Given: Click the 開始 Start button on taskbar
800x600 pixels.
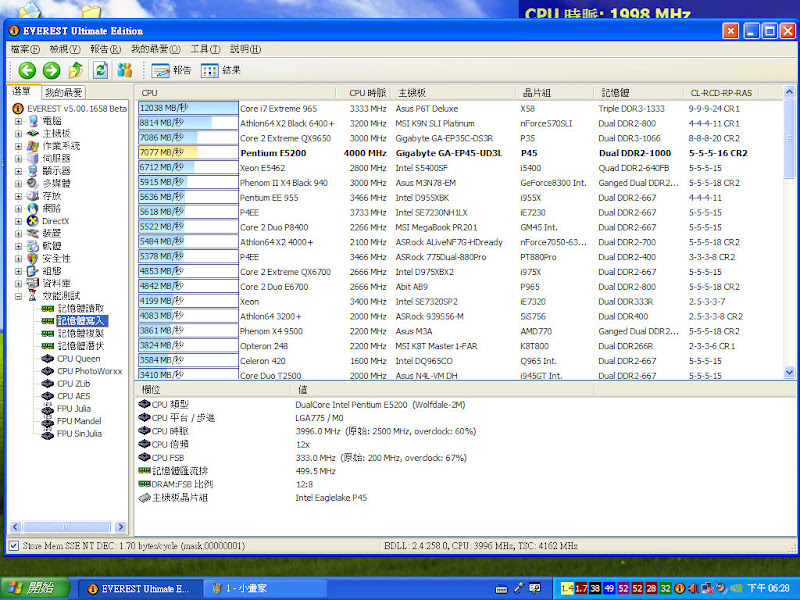Looking at the screenshot, I should pyautogui.click(x=34, y=588).
